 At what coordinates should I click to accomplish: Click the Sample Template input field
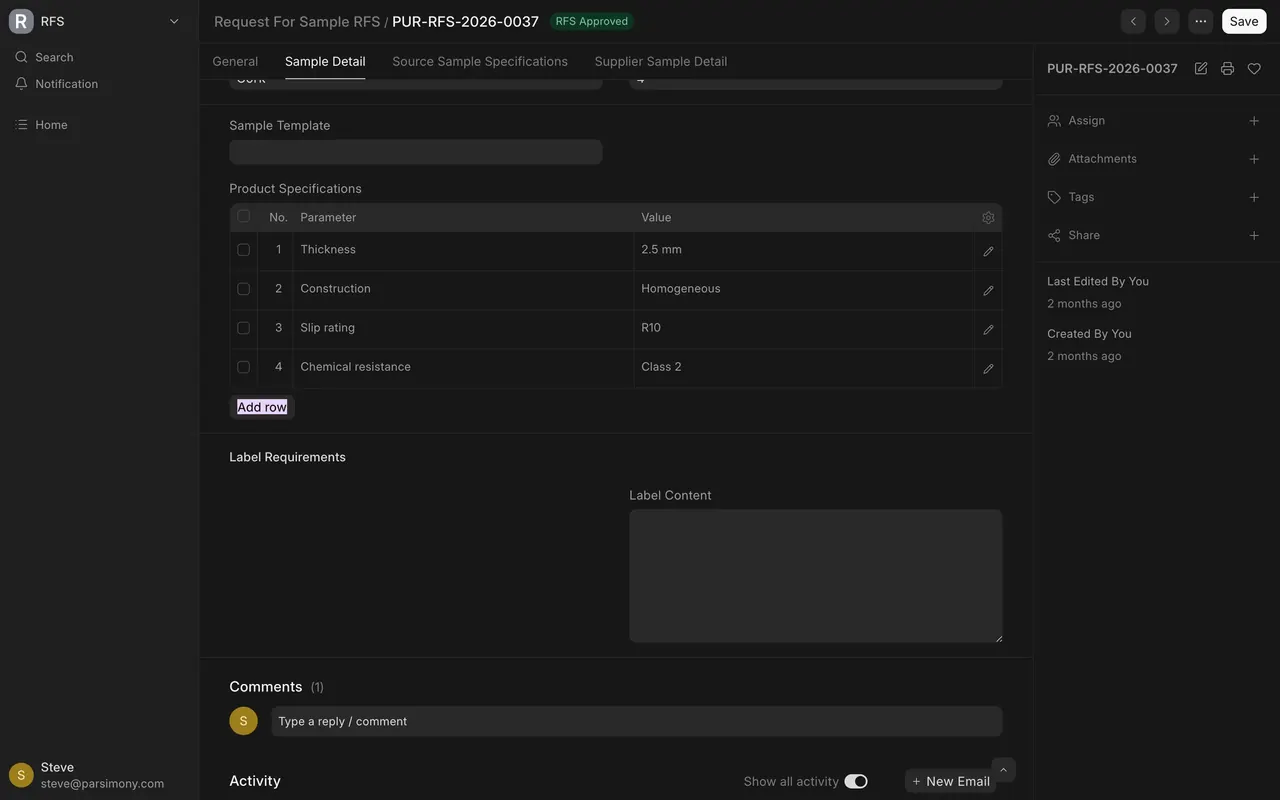(416, 152)
